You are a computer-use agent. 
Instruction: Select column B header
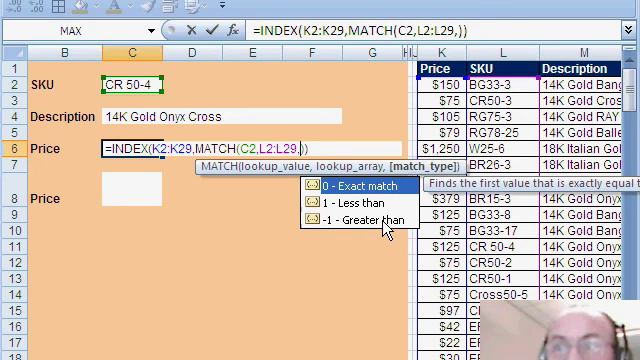tap(64, 53)
